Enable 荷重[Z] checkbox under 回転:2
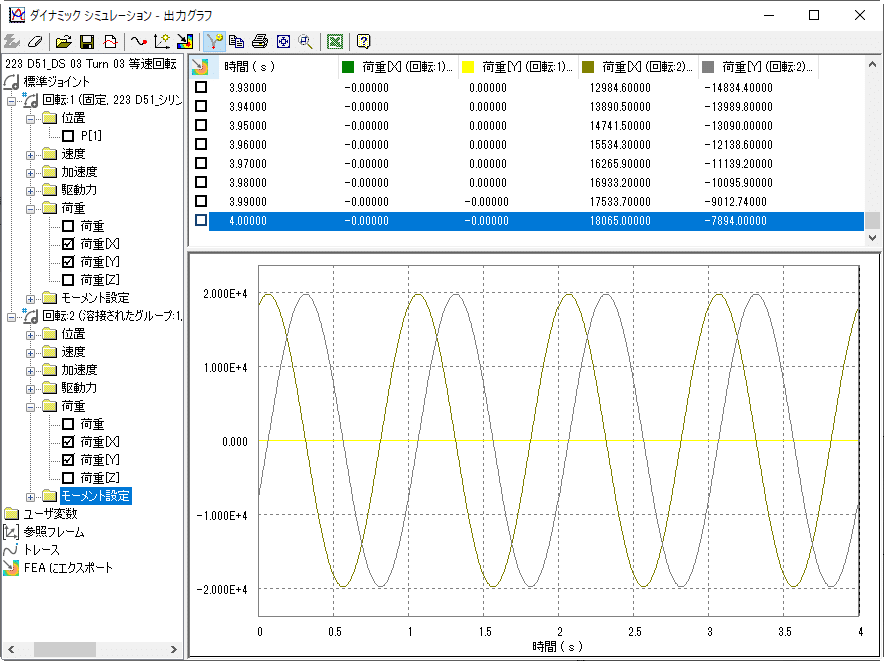The height and width of the screenshot is (661, 884). [68, 478]
